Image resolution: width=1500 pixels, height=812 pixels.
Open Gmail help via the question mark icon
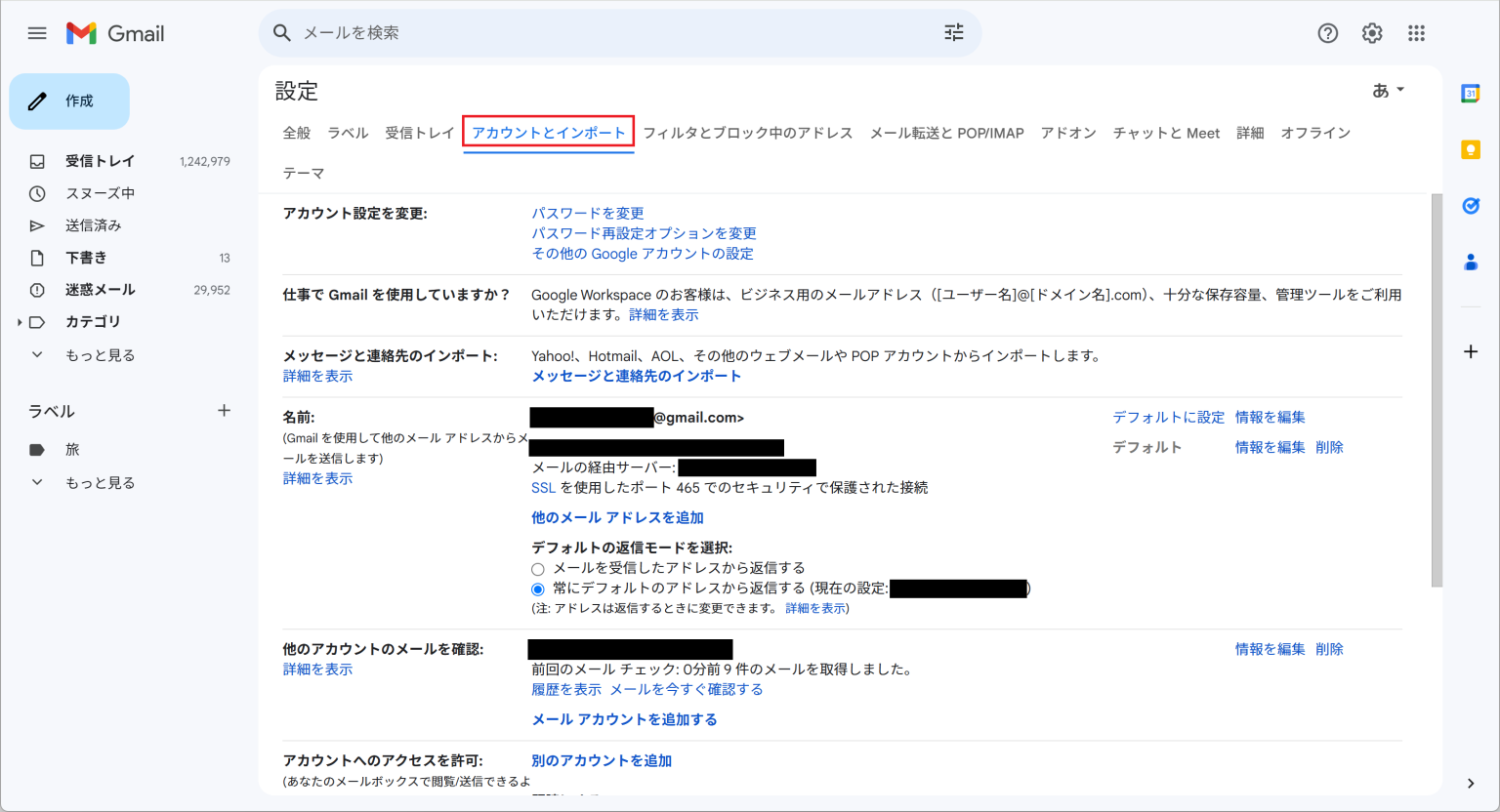(x=1327, y=32)
